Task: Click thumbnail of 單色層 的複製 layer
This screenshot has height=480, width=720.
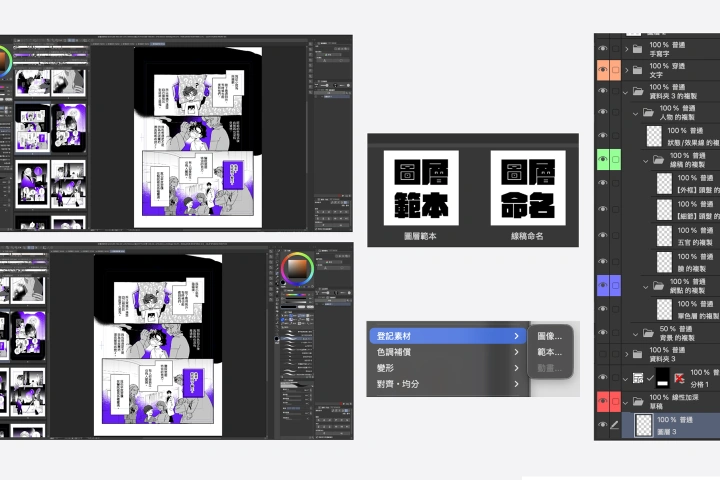Action: click(664, 309)
